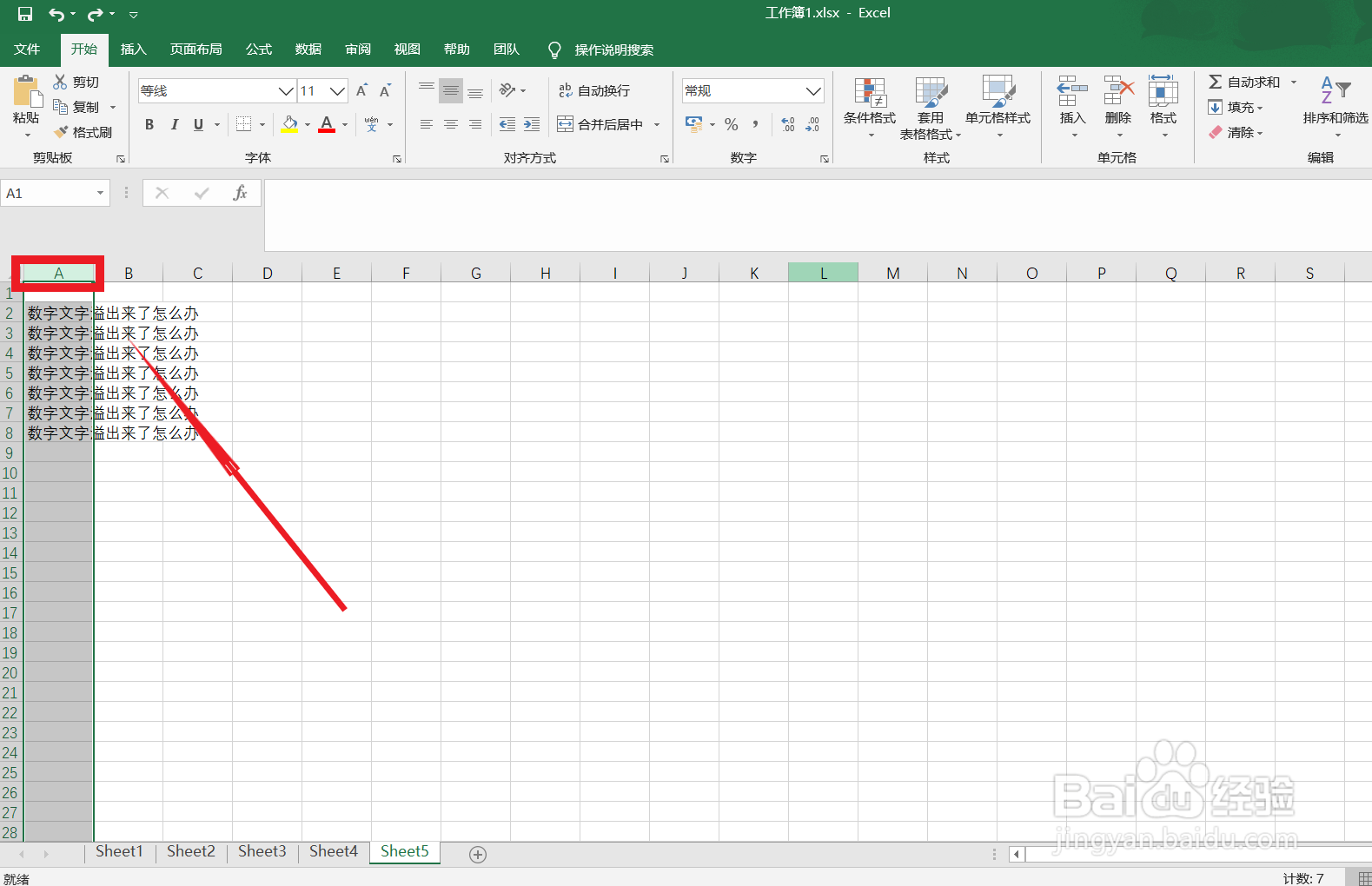
Task: Open the 文件 (File) menu tab
Action: [x=27, y=50]
